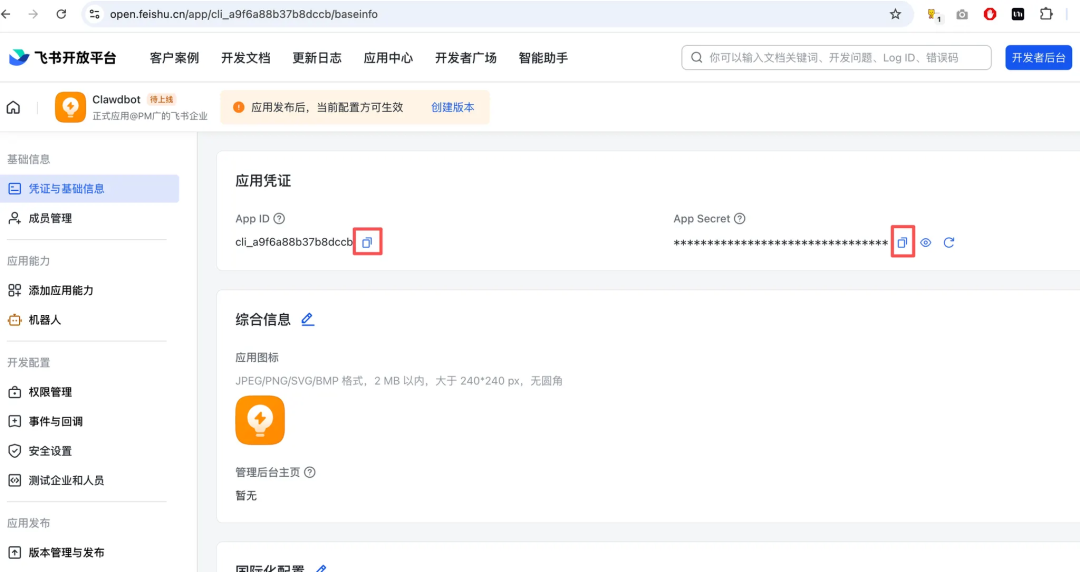The height and width of the screenshot is (572, 1080).
Task: Copy the App ID value
Action: (367, 243)
